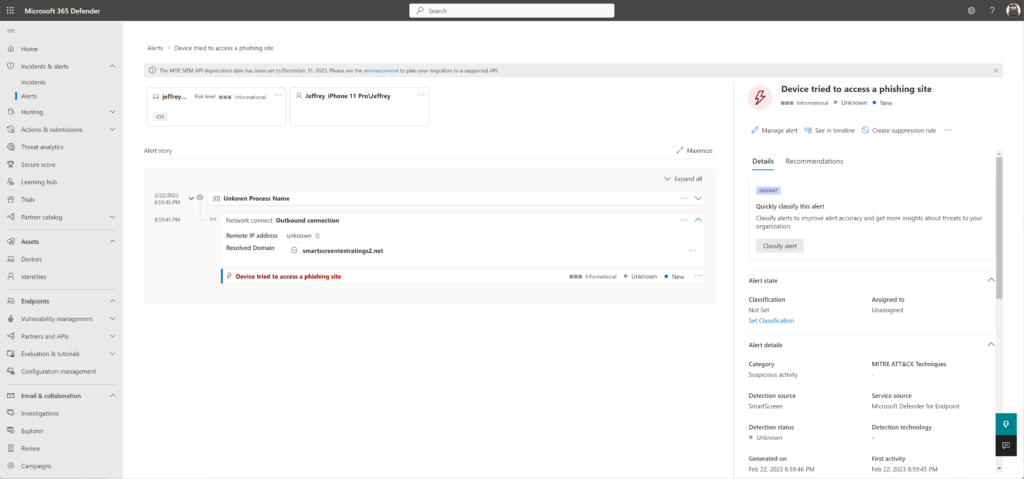Click the Identities person icon

[x=10, y=276]
